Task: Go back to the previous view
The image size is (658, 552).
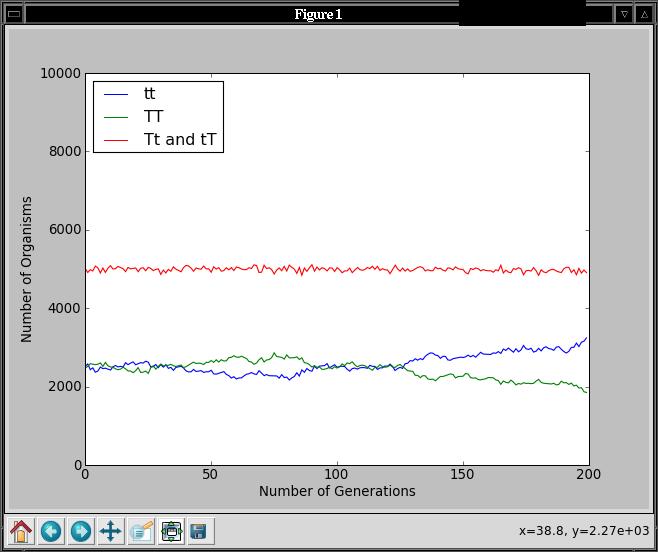Action: (51, 531)
